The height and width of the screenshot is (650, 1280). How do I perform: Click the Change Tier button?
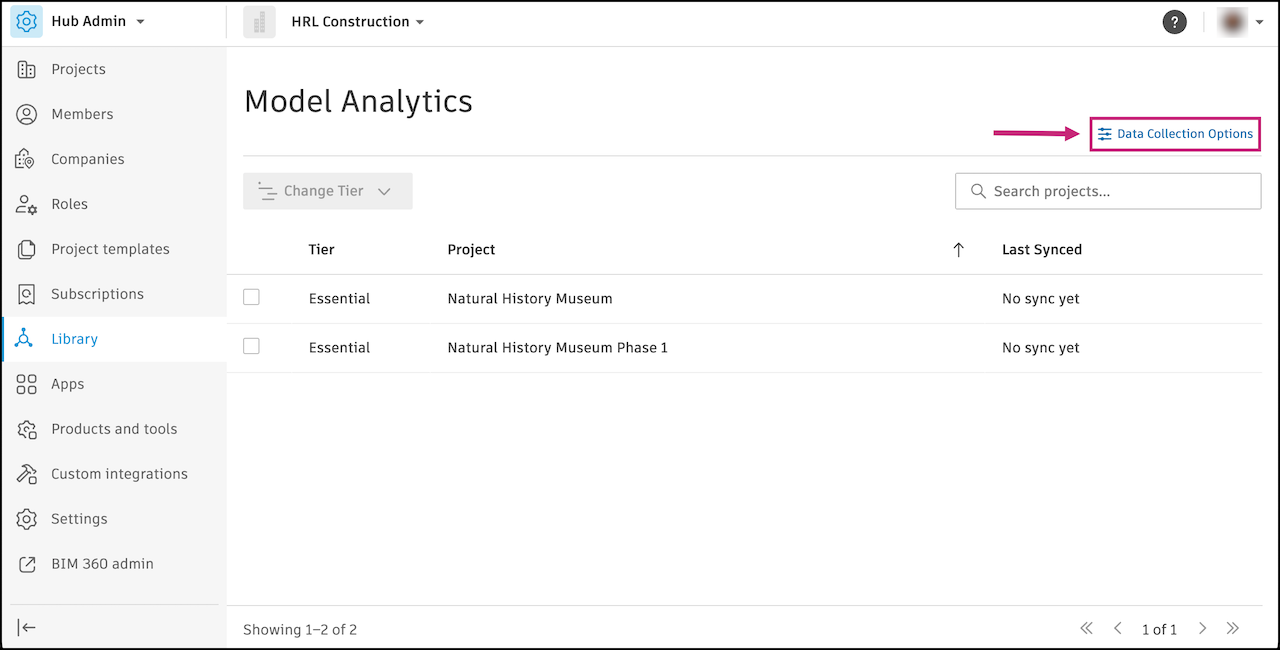[328, 191]
